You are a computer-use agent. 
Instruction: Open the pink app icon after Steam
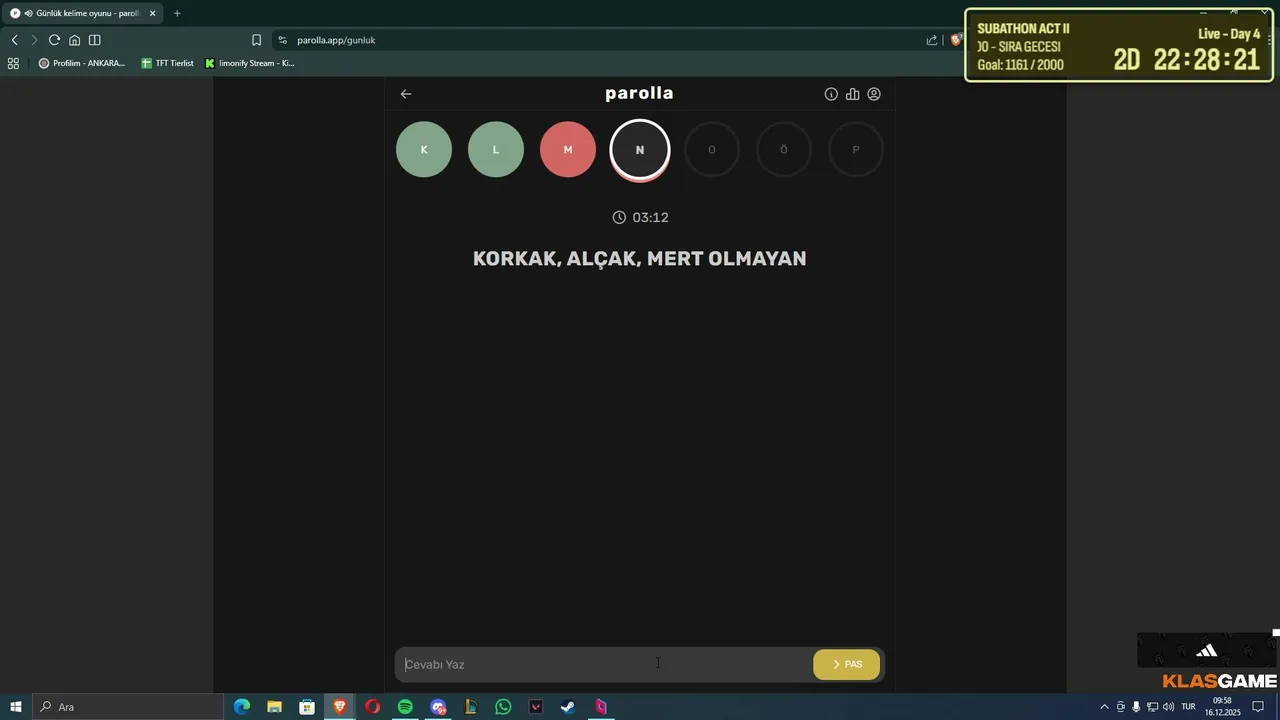click(x=601, y=707)
